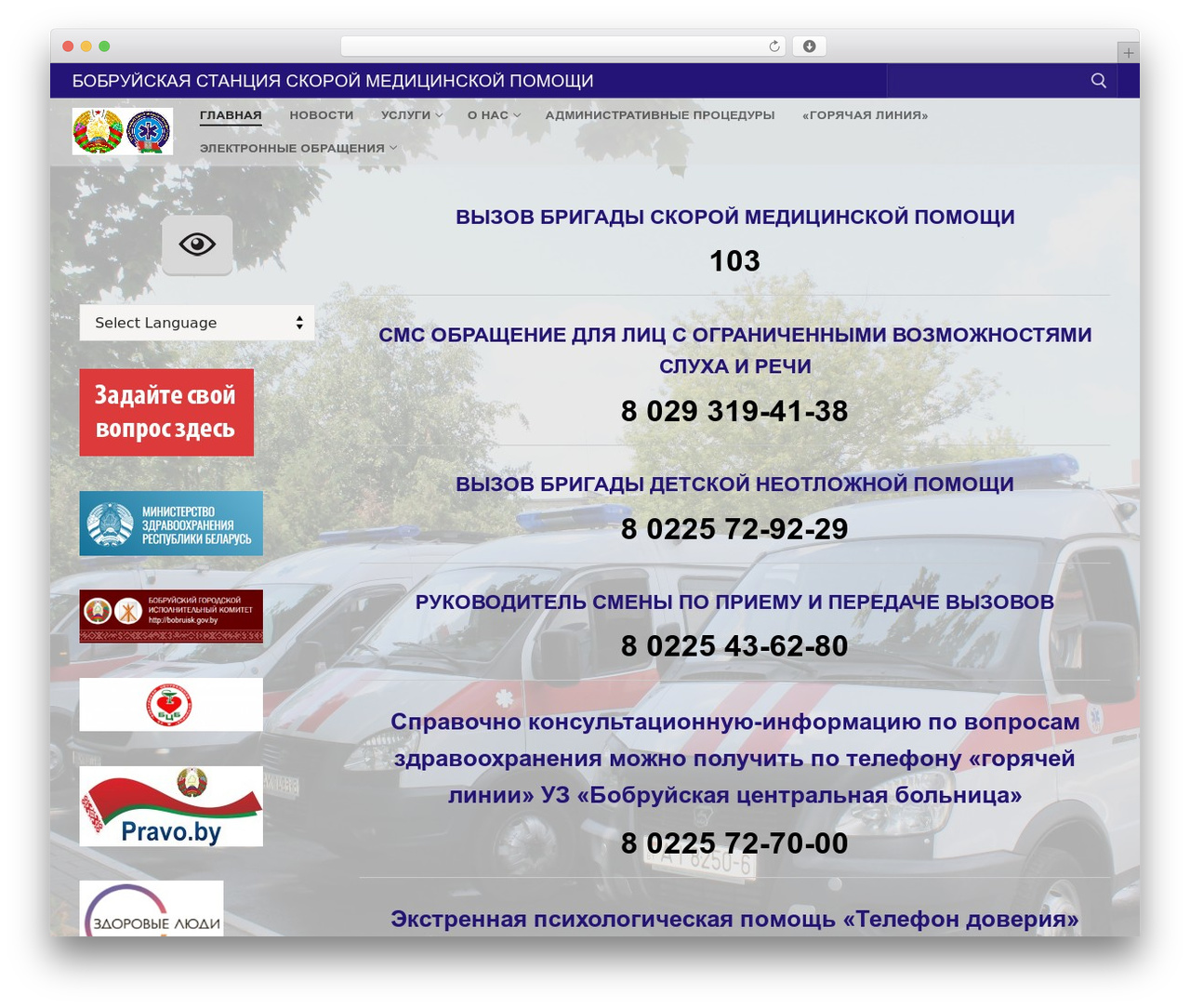
Task: Open the site search magnifier icon
Action: pos(1098,81)
